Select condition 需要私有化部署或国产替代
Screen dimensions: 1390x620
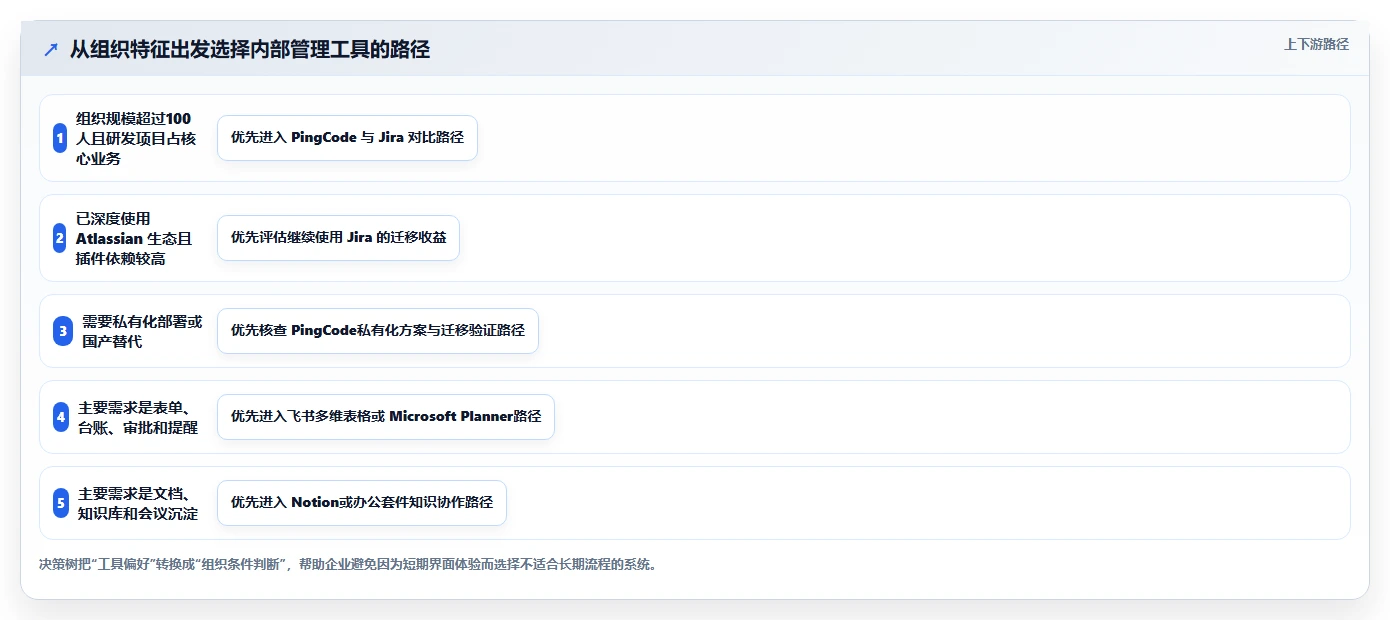142,331
